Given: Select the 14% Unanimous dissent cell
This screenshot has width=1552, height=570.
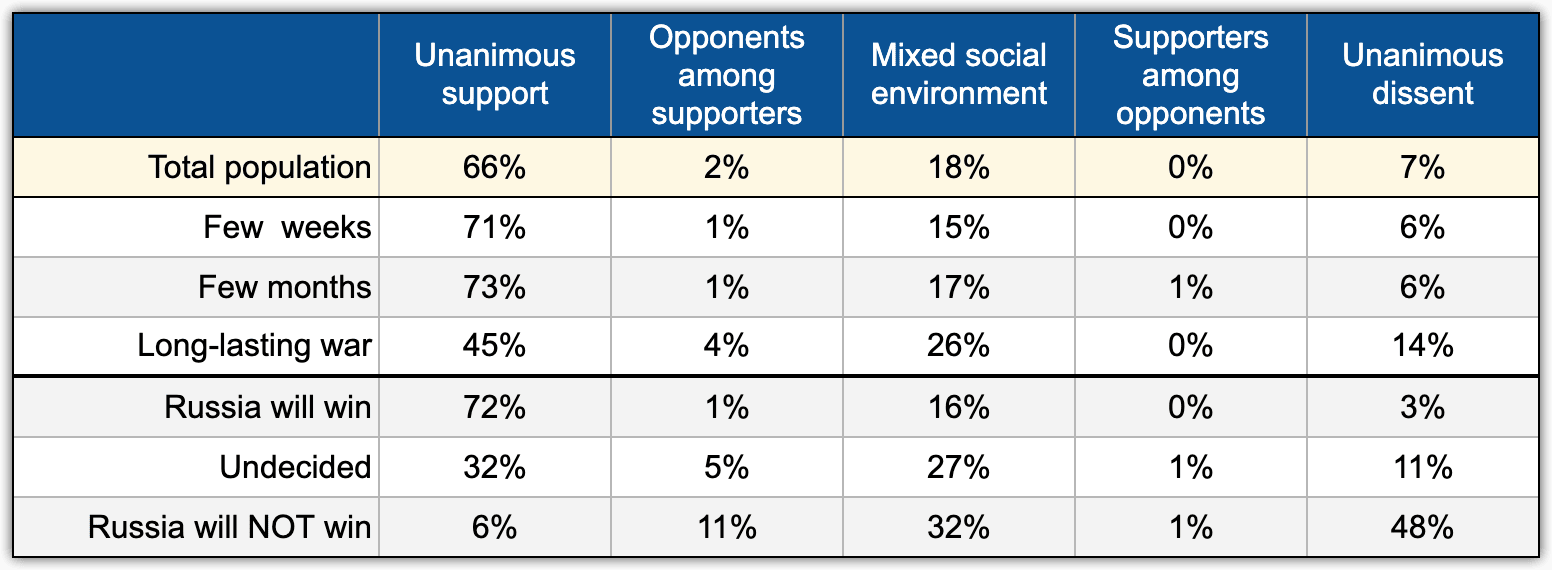Looking at the screenshot, I should tap(1423, 347).
